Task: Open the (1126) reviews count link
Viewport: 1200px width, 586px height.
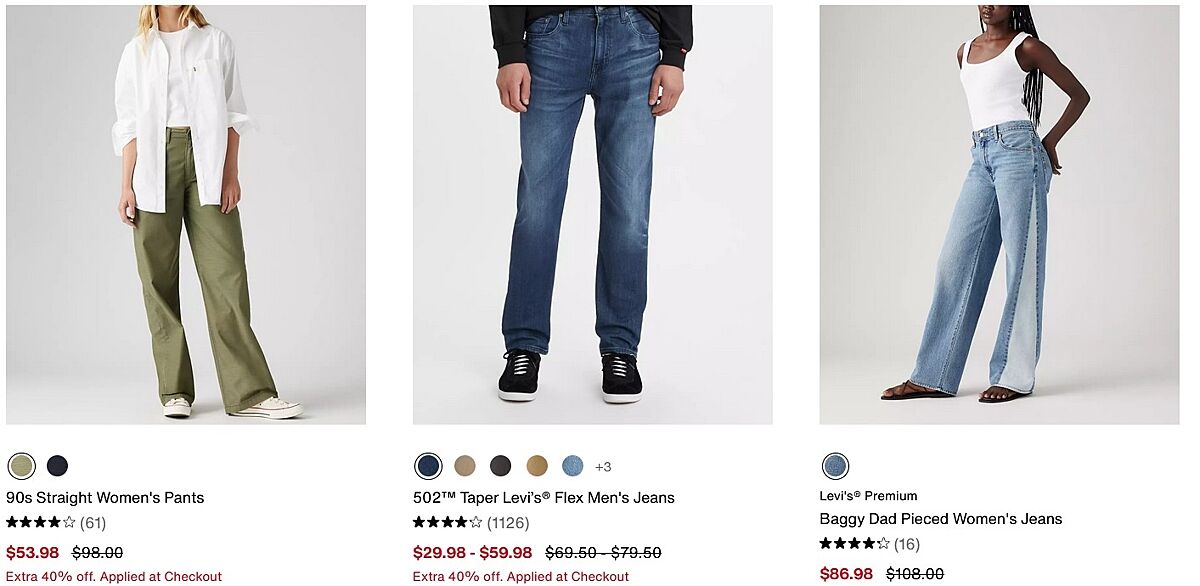Action: coord(508,523)
